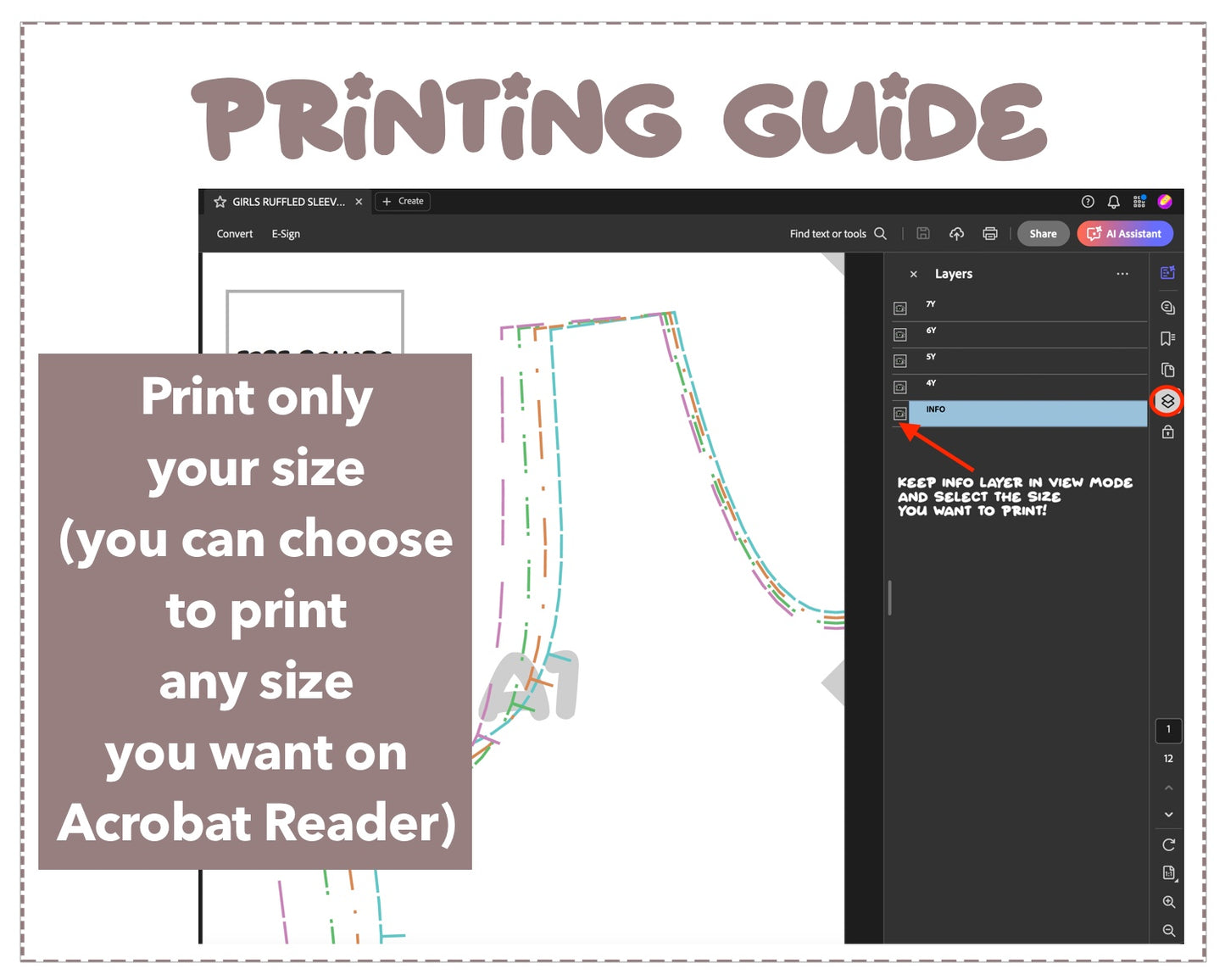
Task: Click the cloud upload icon
Action: pyautogui.click(x=956, y=234)
